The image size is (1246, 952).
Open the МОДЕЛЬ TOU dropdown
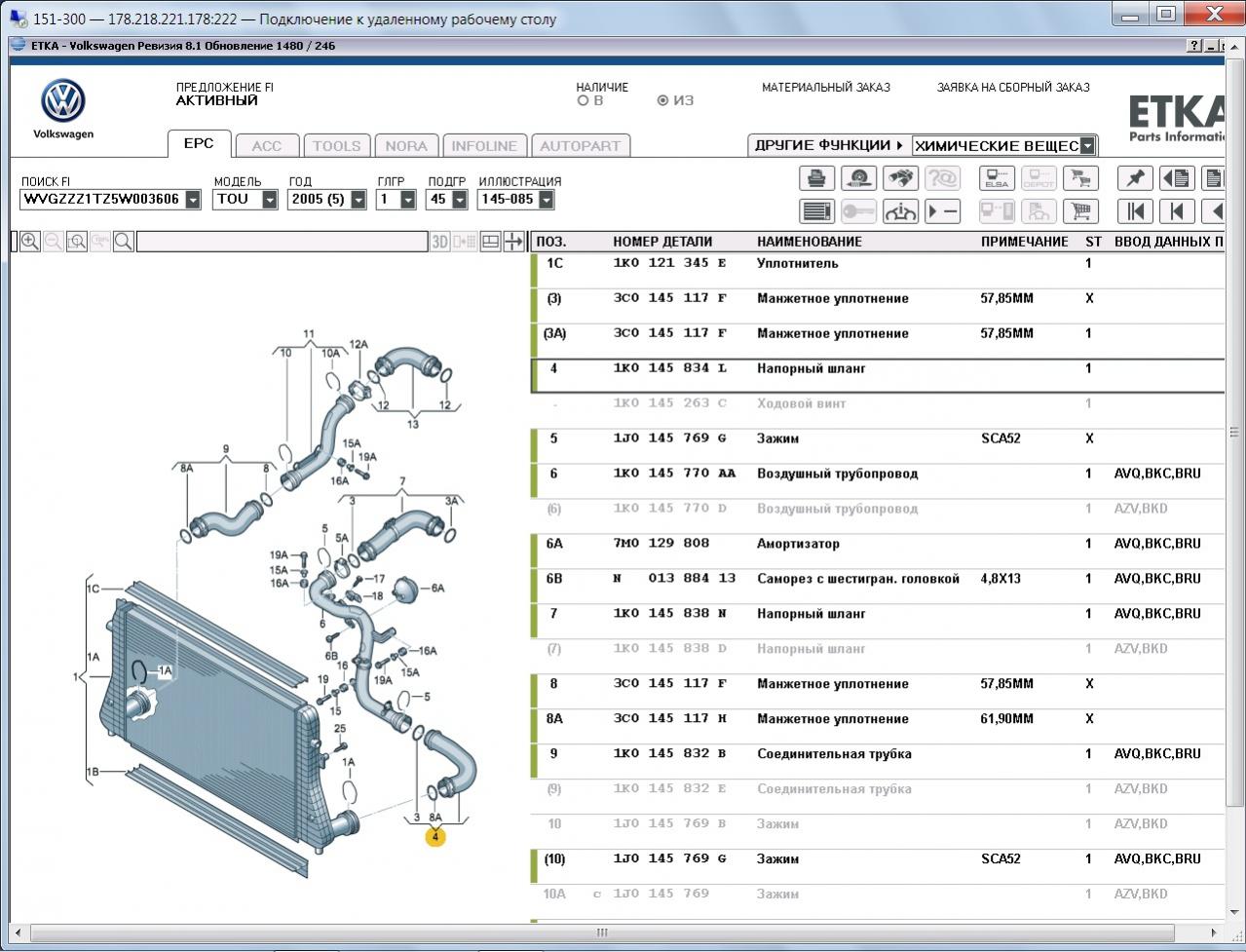[x=270, y=200]
